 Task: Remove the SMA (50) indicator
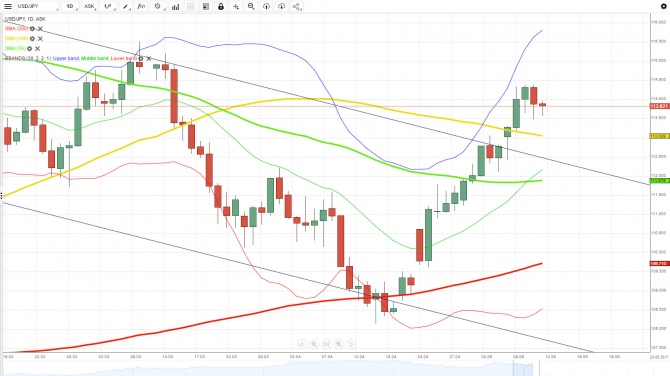click(38, 49)
